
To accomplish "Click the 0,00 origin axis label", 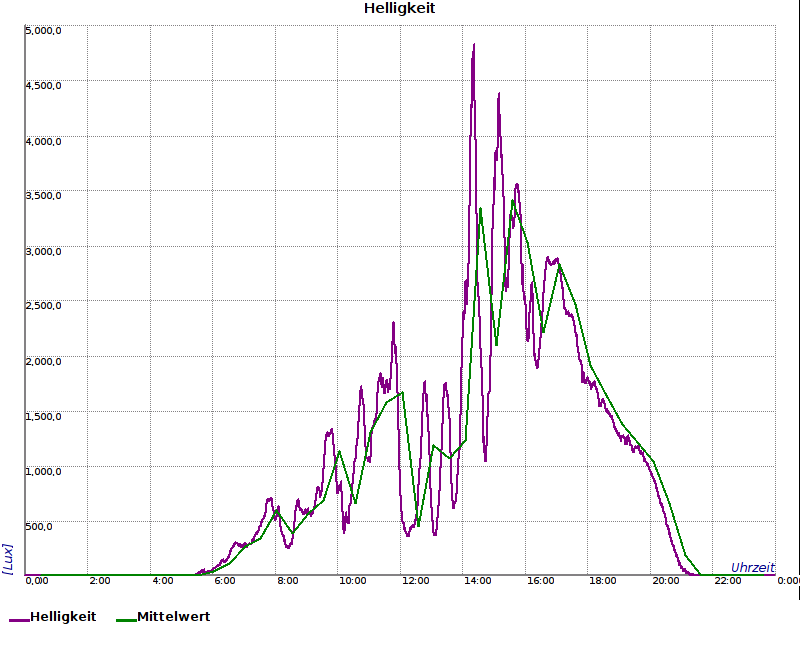I will pos(37,581).
